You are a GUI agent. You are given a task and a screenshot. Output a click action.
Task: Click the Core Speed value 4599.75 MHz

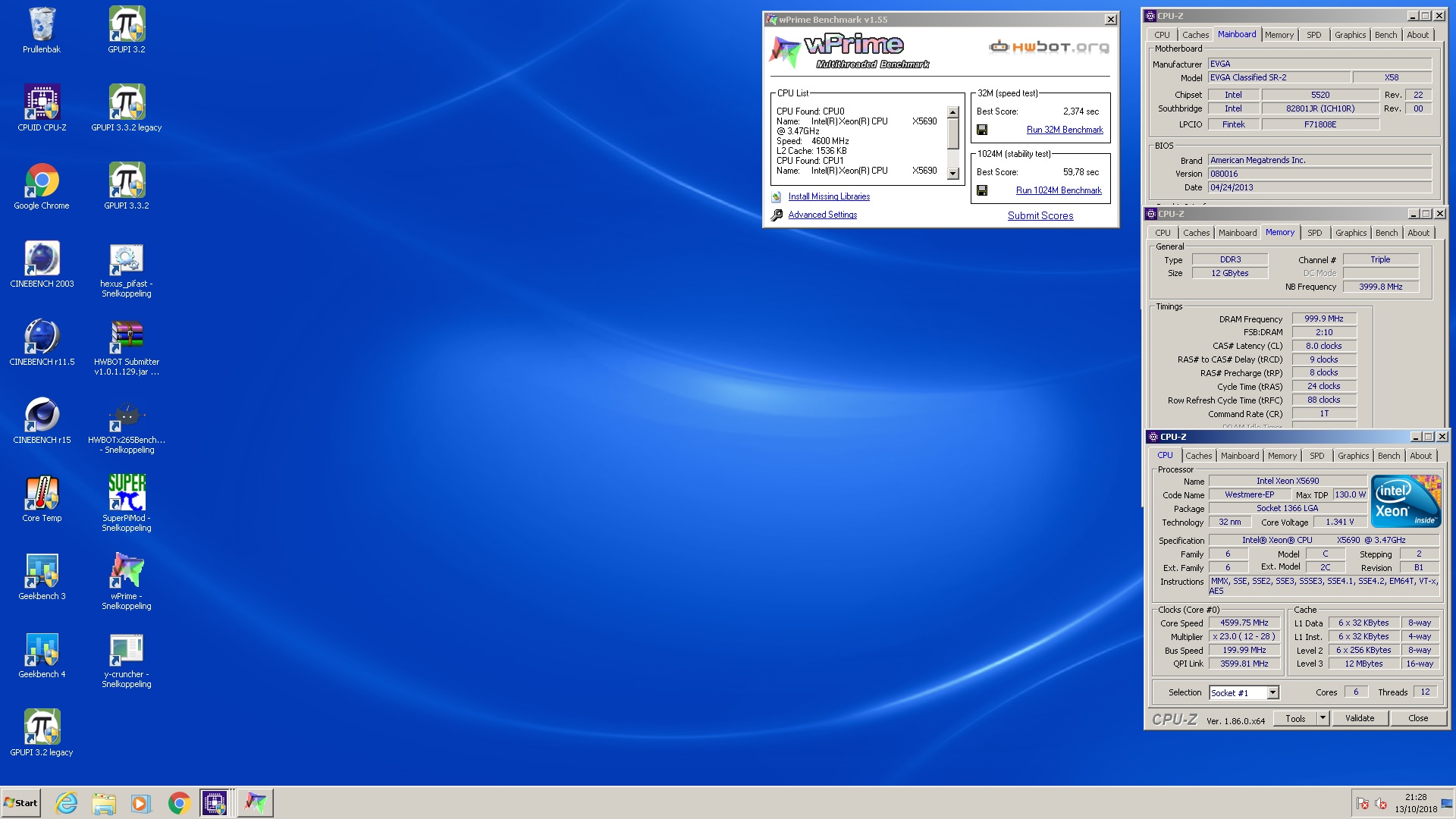tap(1244, 623)
